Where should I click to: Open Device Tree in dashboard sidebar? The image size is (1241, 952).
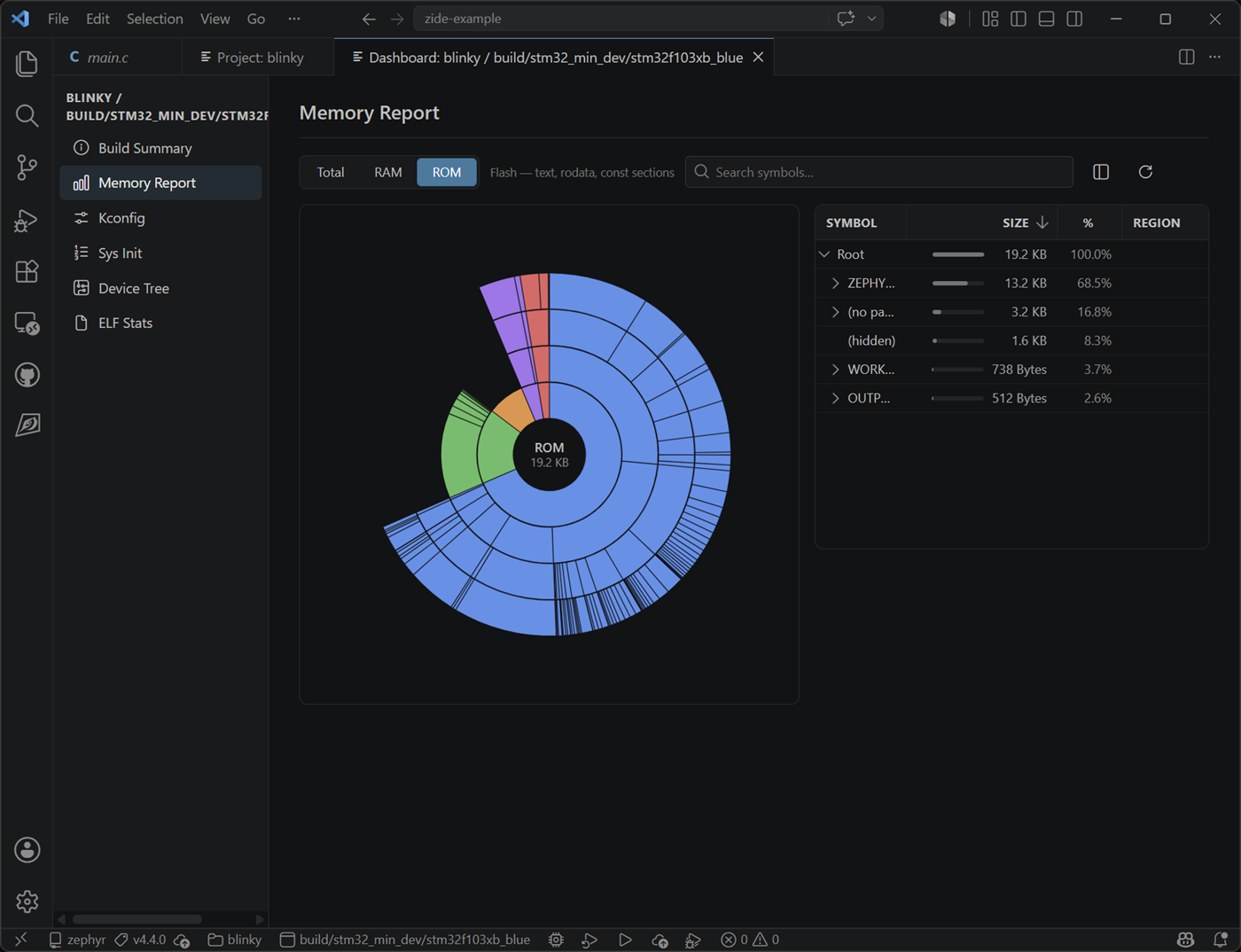[x=160, y=288]
